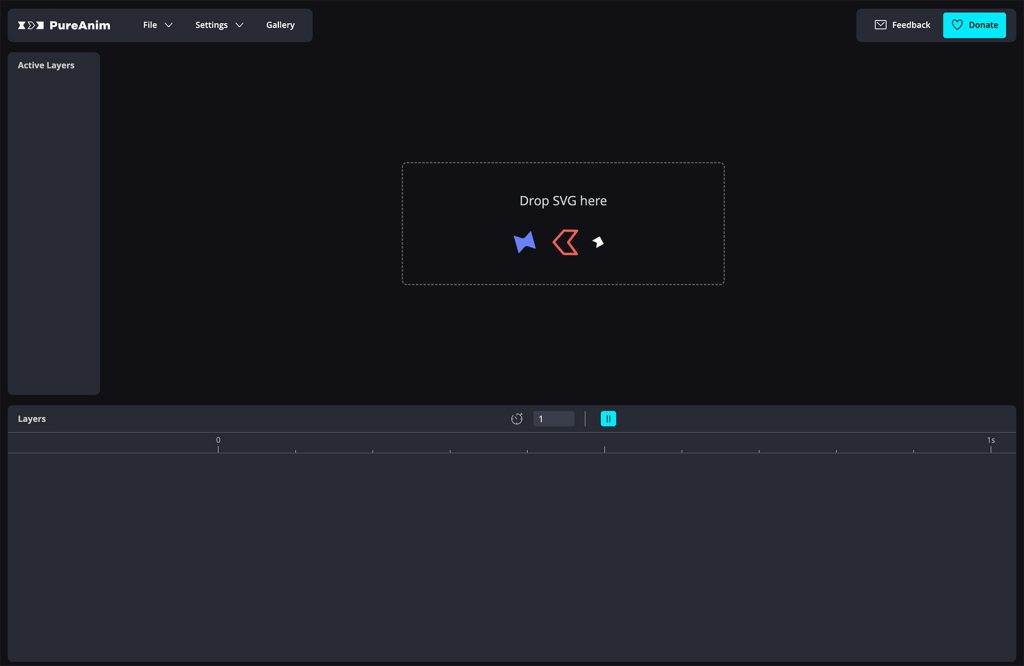Click the timeline 0 marker
Image resolution: width=1024 pixels, height=666 pixels.
218,441
